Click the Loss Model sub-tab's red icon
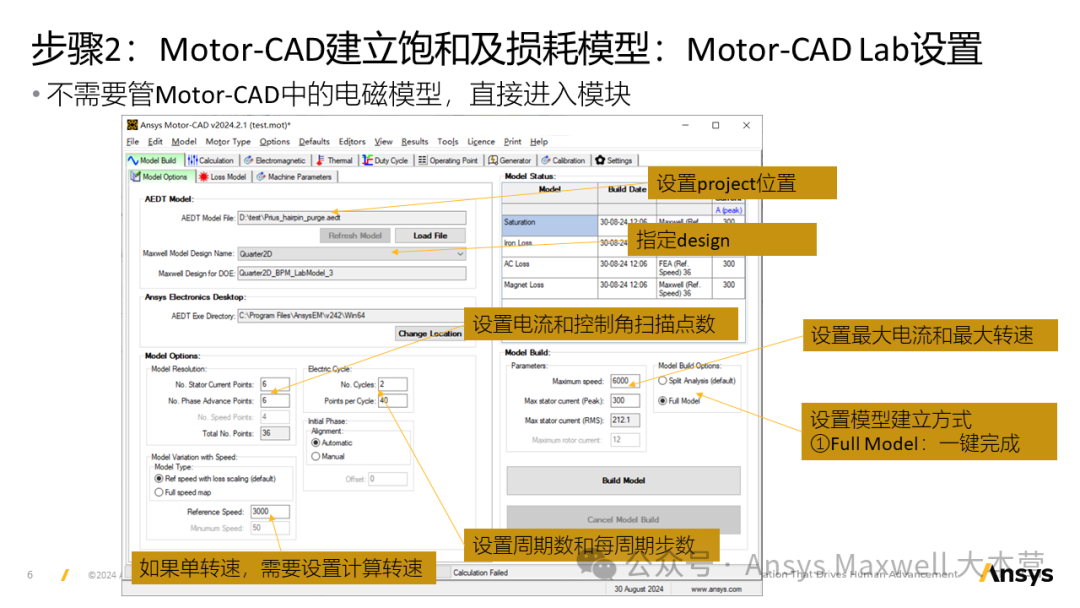This screenshot has width=1080, height=608. click(x=204, y=177)
